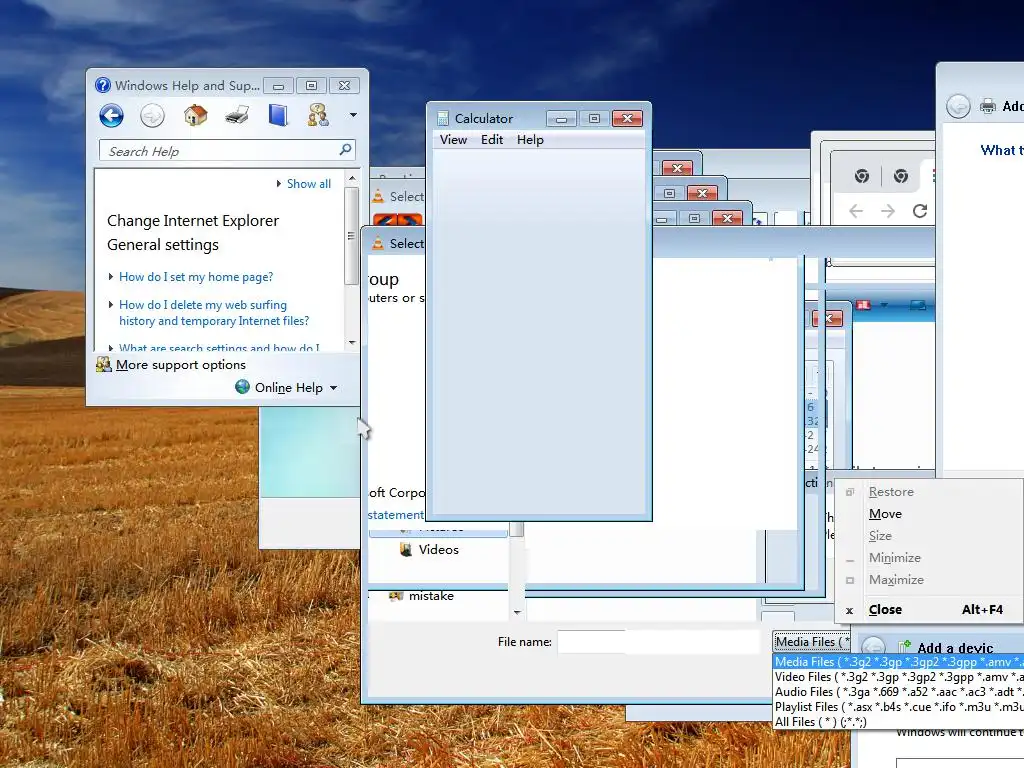
Task: Choose Close Alt+F4 from system menu
Action: click(929, 609)
